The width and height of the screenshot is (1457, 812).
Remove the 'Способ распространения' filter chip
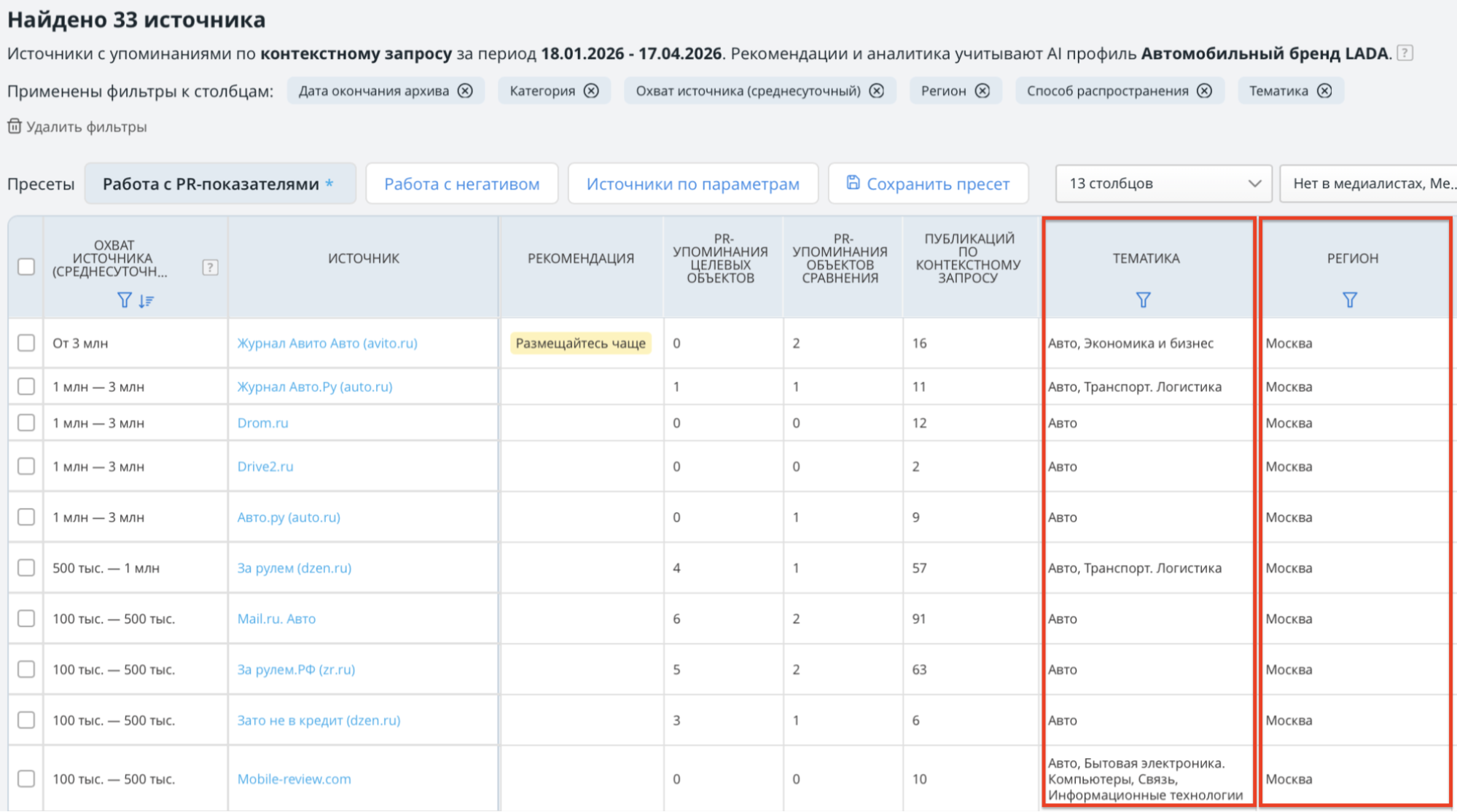(x=1205, y=91)
